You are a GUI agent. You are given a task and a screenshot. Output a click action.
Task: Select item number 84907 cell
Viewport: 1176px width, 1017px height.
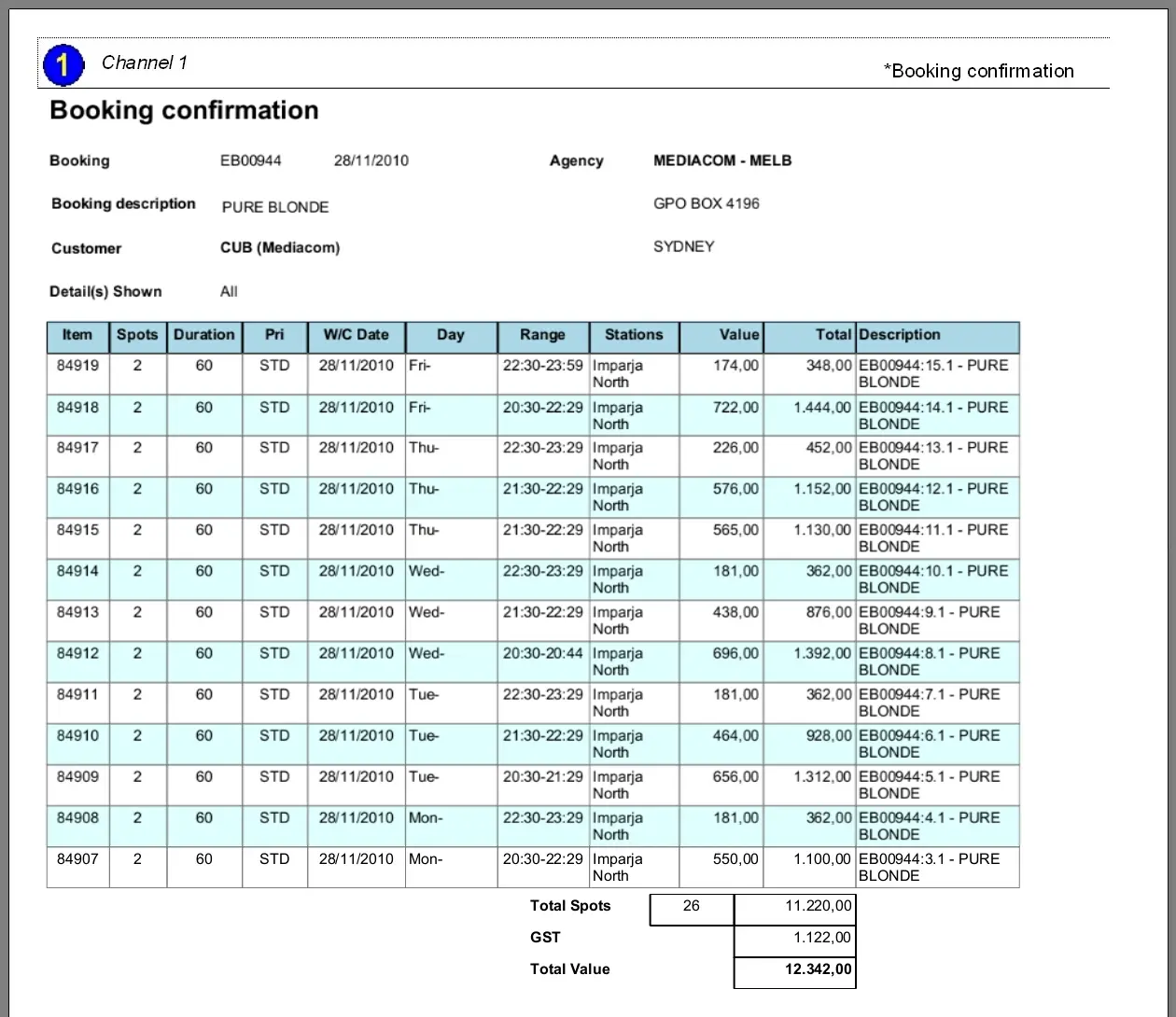coord(77,859)
